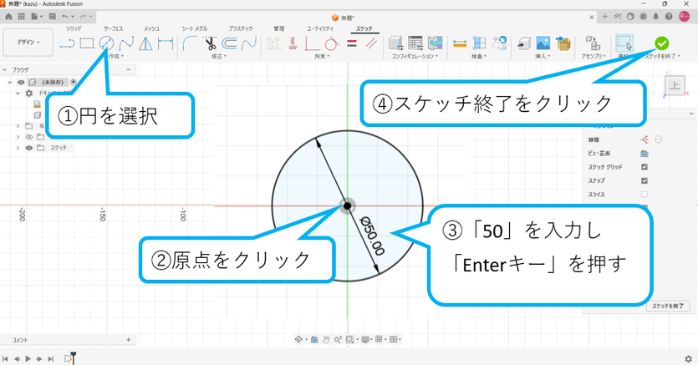Click the Undo arrow
Viewport: 698px width, 365px height.
point(65,16)
